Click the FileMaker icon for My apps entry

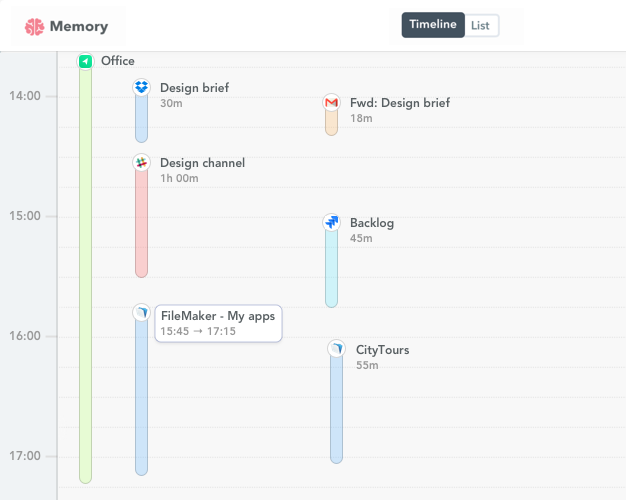[141, 312]
